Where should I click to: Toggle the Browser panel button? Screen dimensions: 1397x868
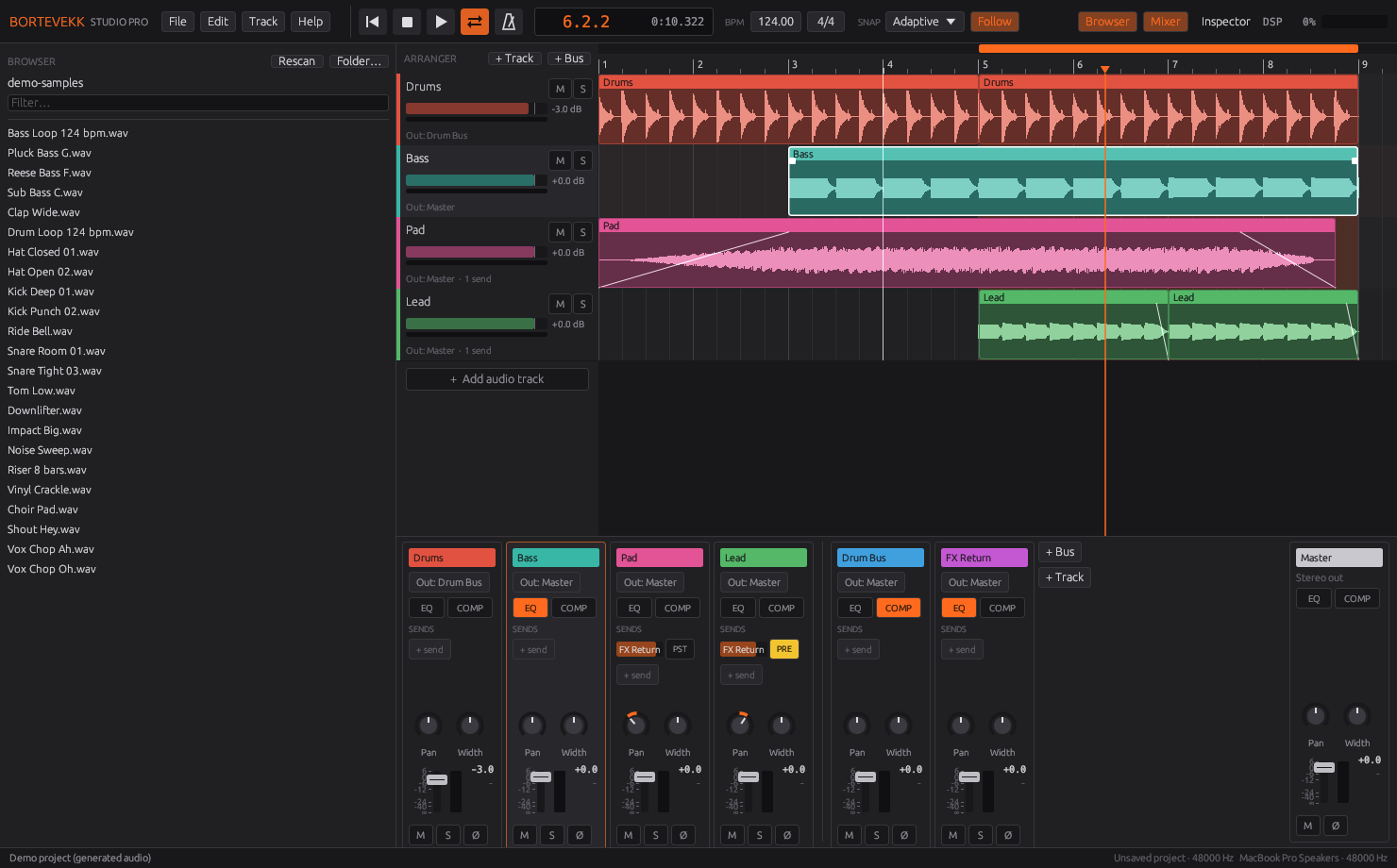[1107, 22]
